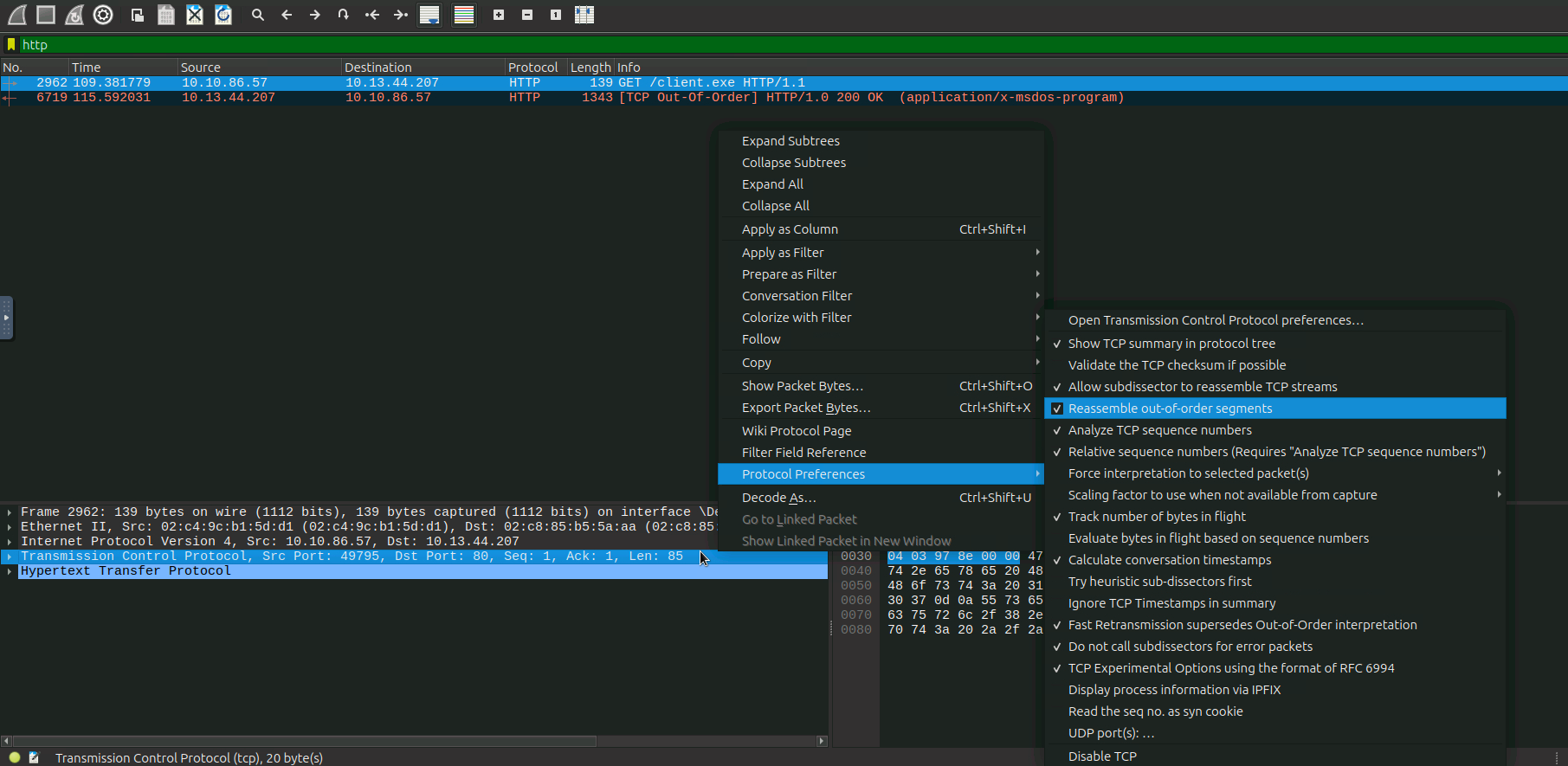Expand the Frame 2962 tree node
Viewport: 1568px width, 766px height.
pyautogui.click(x=10, y=512)
